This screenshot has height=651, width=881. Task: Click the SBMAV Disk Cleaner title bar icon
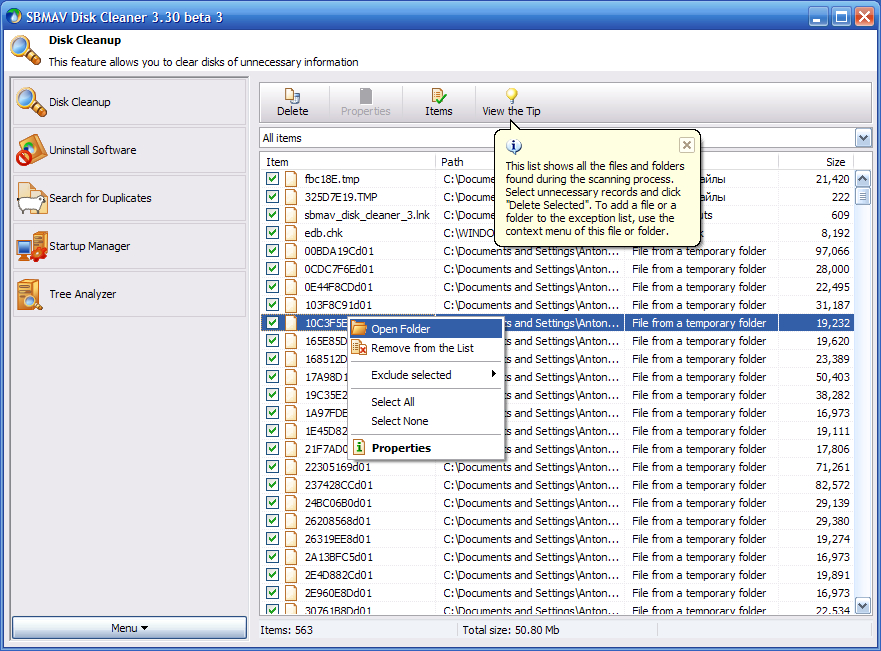[x=14, y=17]
